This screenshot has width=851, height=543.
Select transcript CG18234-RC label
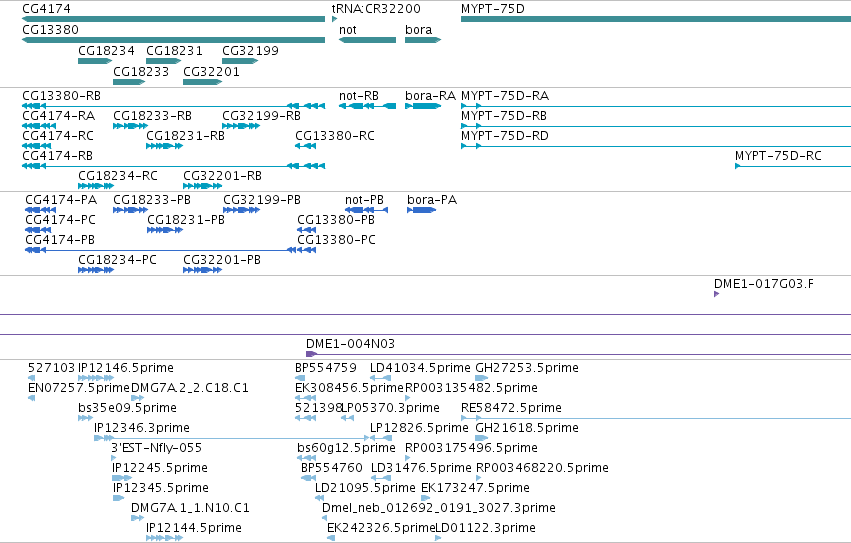(118, 176)
